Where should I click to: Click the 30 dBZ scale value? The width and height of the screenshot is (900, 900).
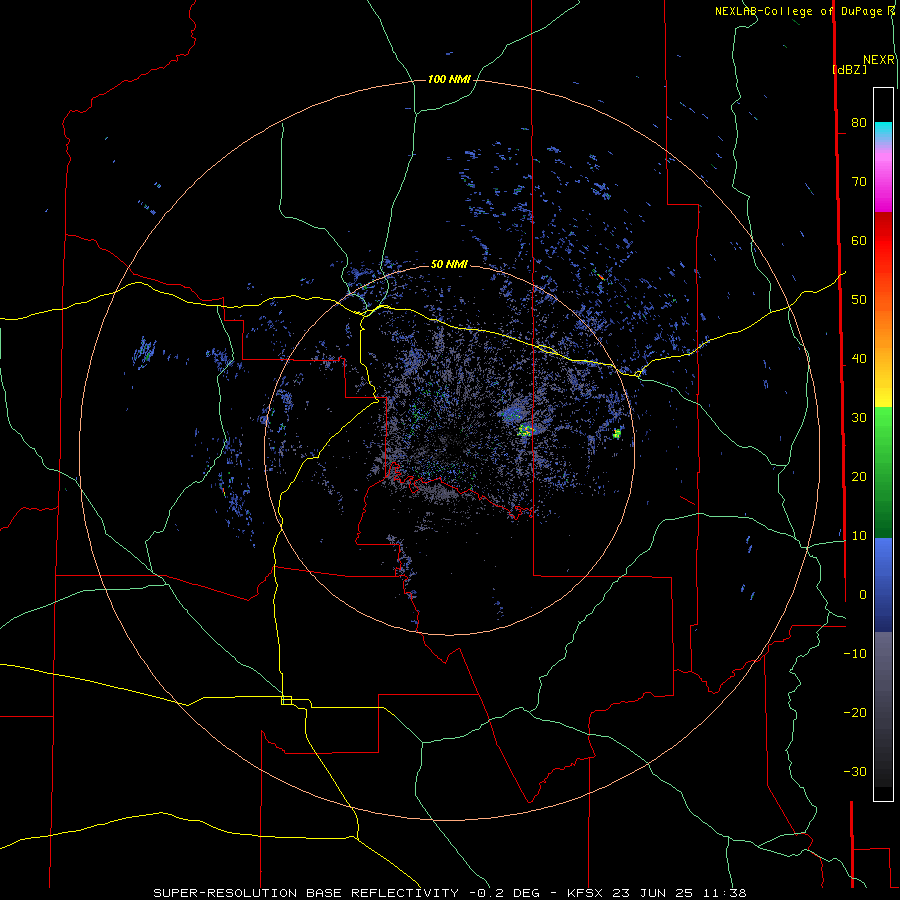pos(859,418)
